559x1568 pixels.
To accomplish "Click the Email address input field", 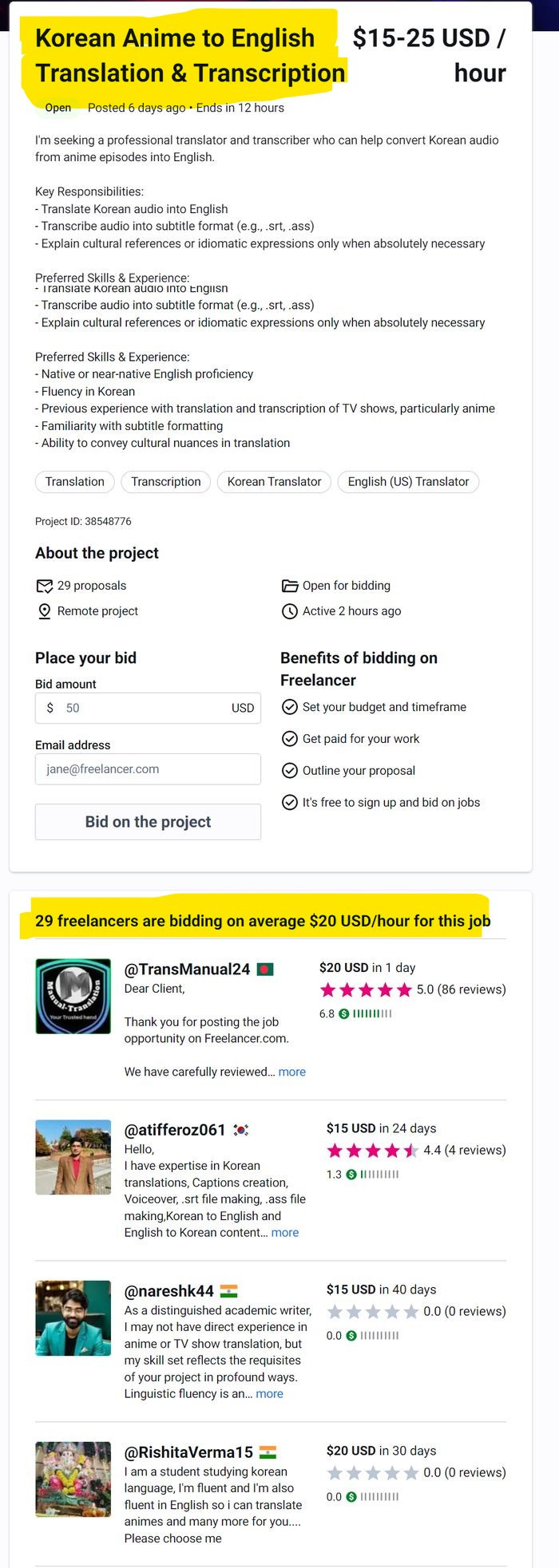I will pyautogui.click(x=148, y=769).
